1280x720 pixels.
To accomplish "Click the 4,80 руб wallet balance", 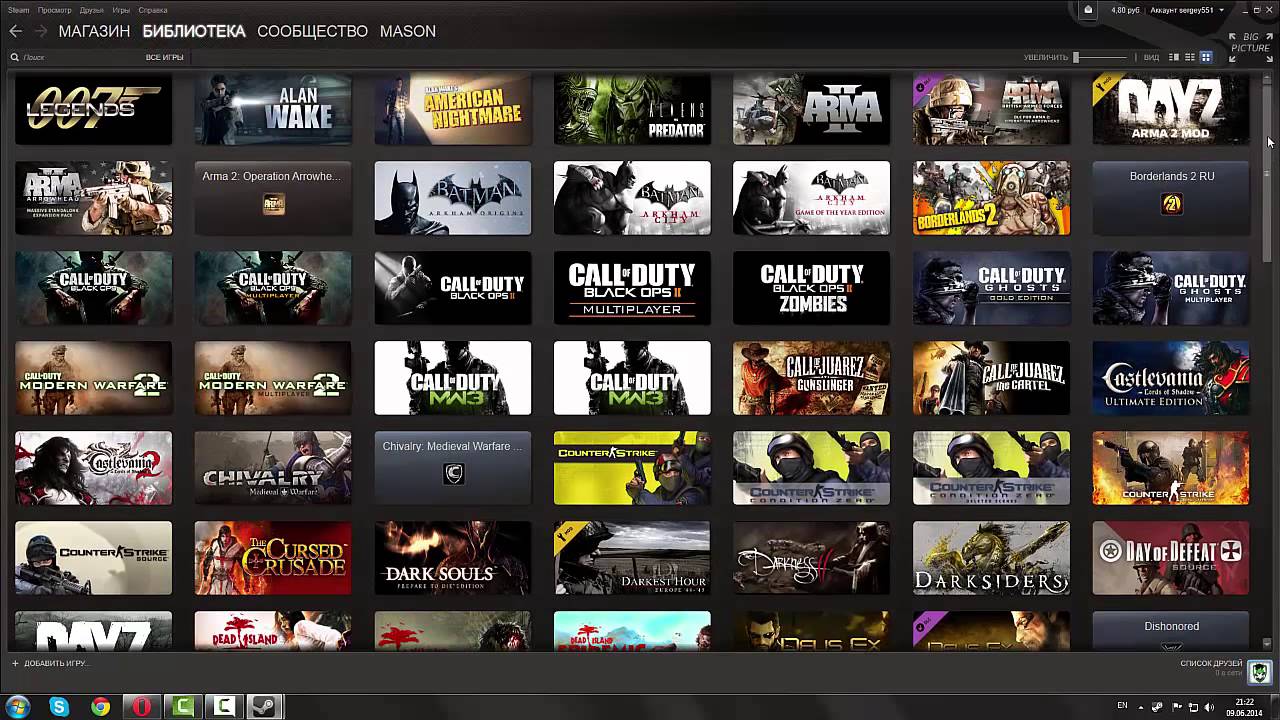I will (1125, 10).
